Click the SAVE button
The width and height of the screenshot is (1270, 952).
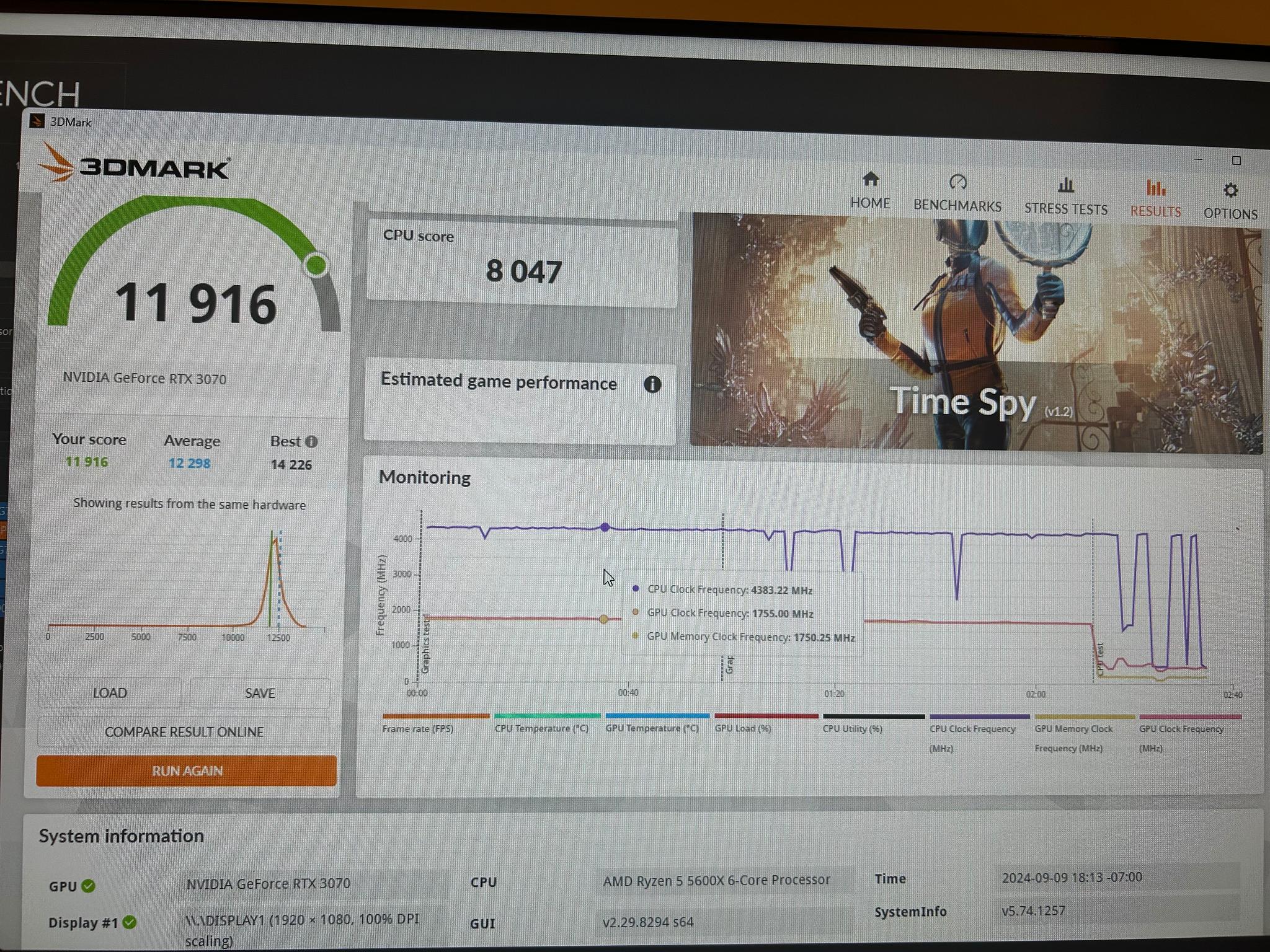(260, 694)
